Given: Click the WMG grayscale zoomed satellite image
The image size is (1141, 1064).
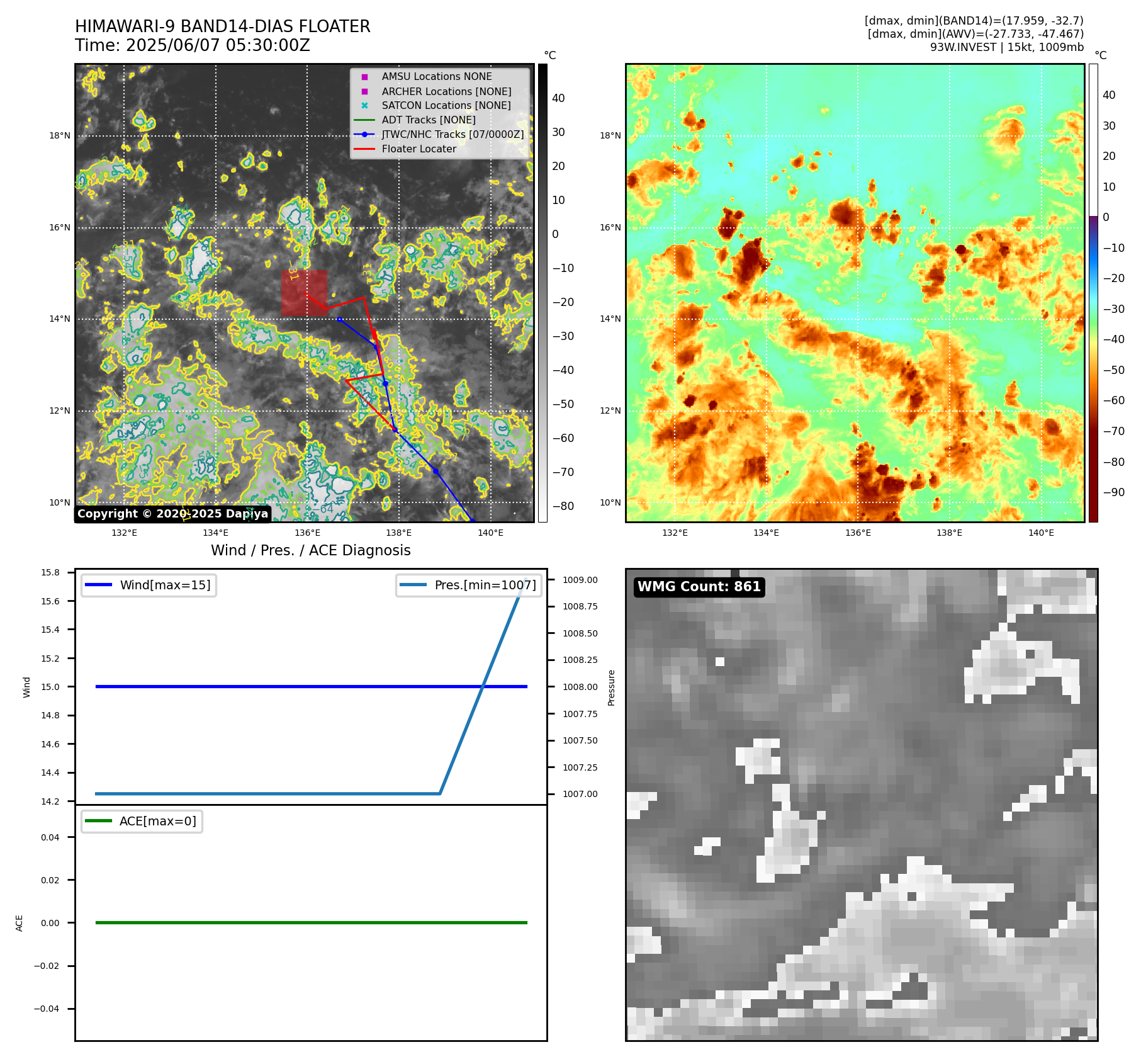Looking at the screenshot, I should 862,805.
